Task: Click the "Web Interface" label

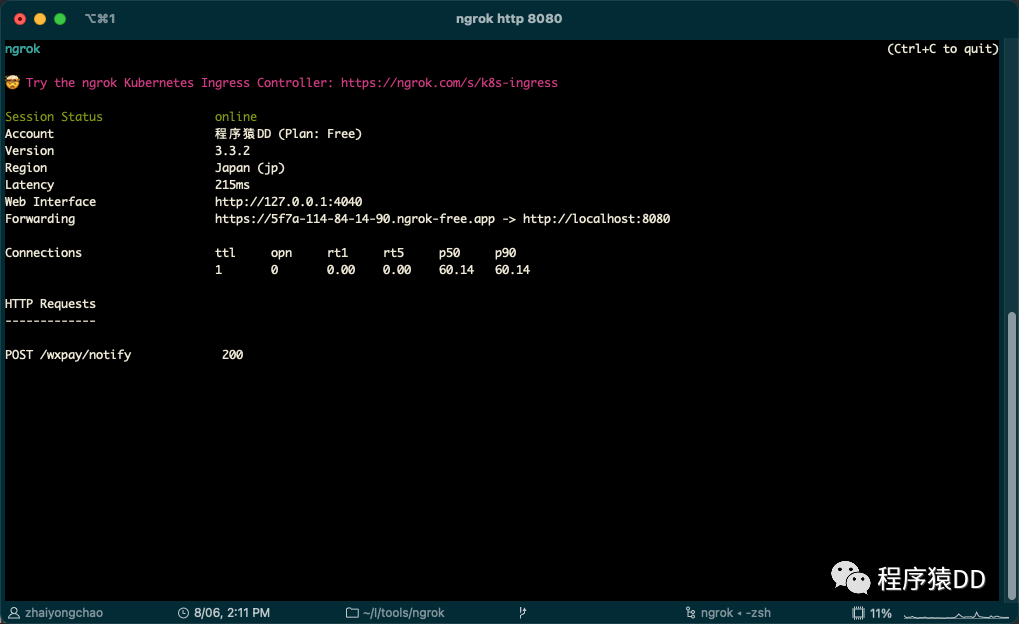Action: click(x=51, y=202)
